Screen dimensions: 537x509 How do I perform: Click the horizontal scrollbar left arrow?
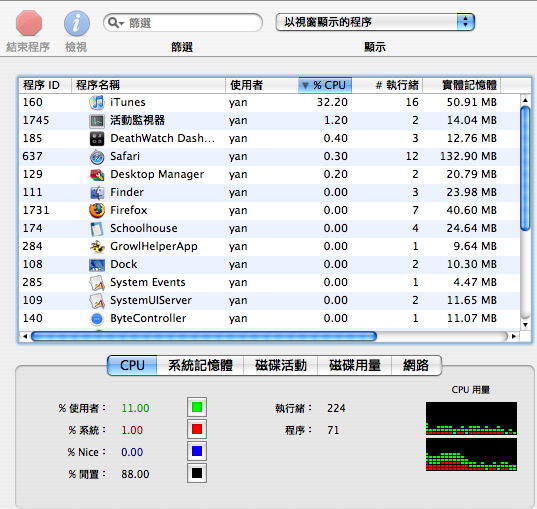tap(25, 336)
